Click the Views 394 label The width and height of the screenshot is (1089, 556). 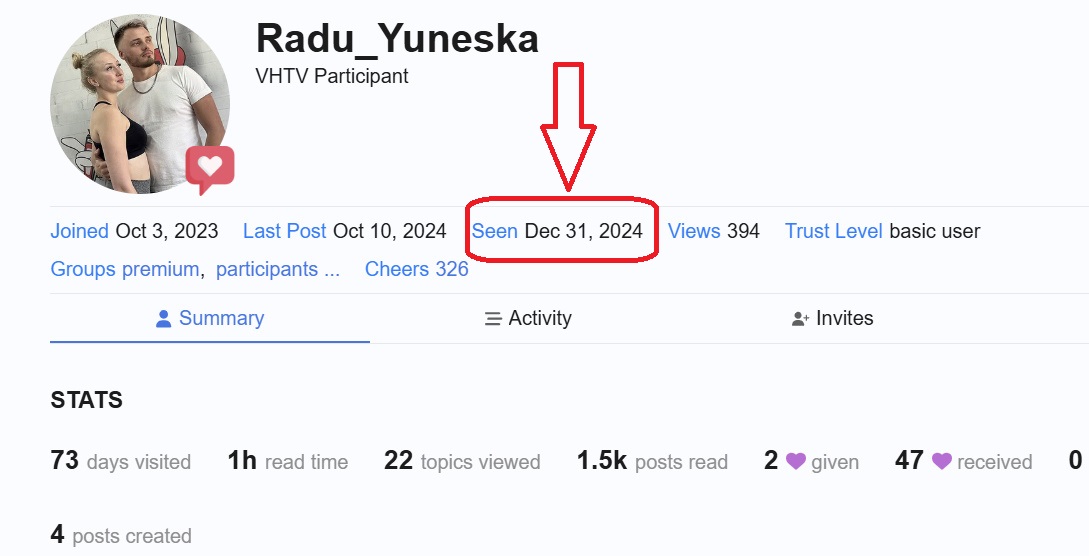(x=713, y=231)
